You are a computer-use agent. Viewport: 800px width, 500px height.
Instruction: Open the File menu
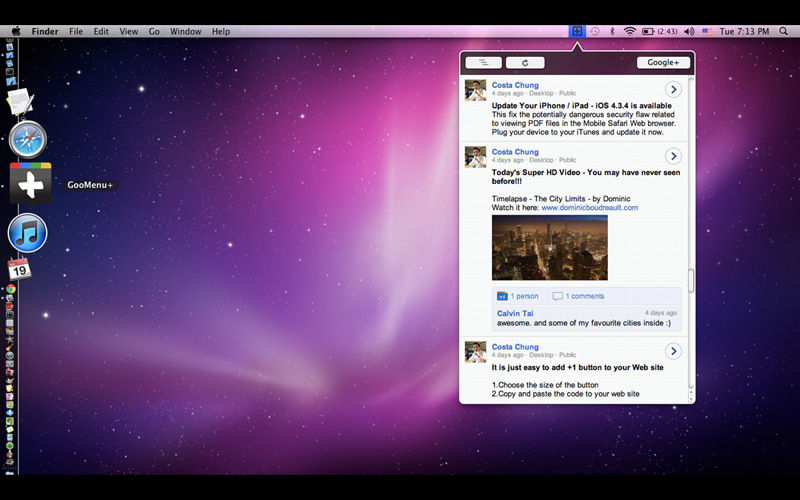76,31
